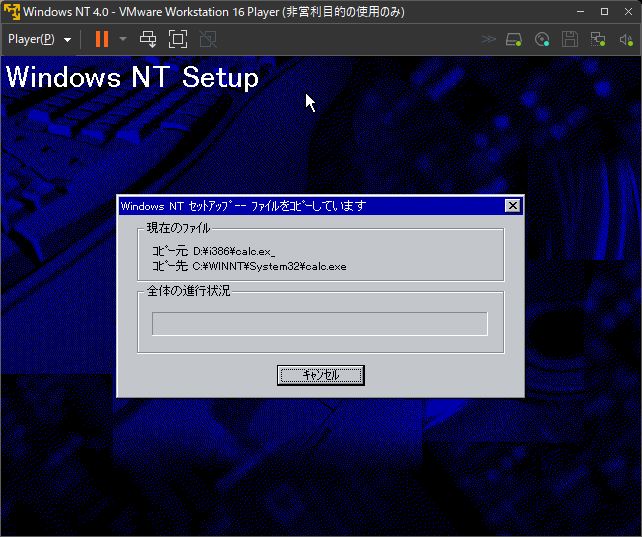Open the CD/DVD drive device icon

pyautogui.click(x=542, y=39)
